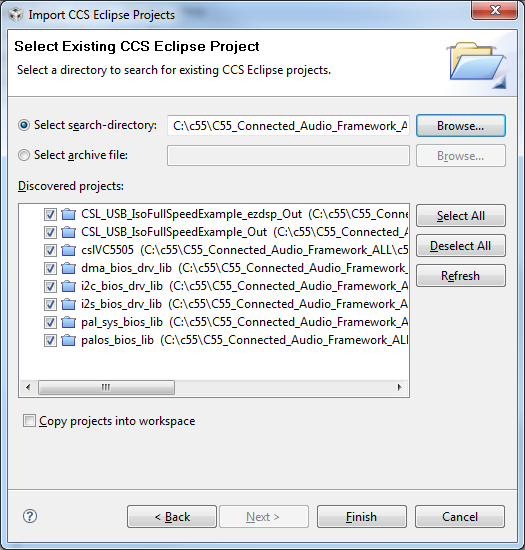Click folder icon of i2c_bios_drv_lib
The height and width of the screenshot is (550, 525).
coord(69,286)
